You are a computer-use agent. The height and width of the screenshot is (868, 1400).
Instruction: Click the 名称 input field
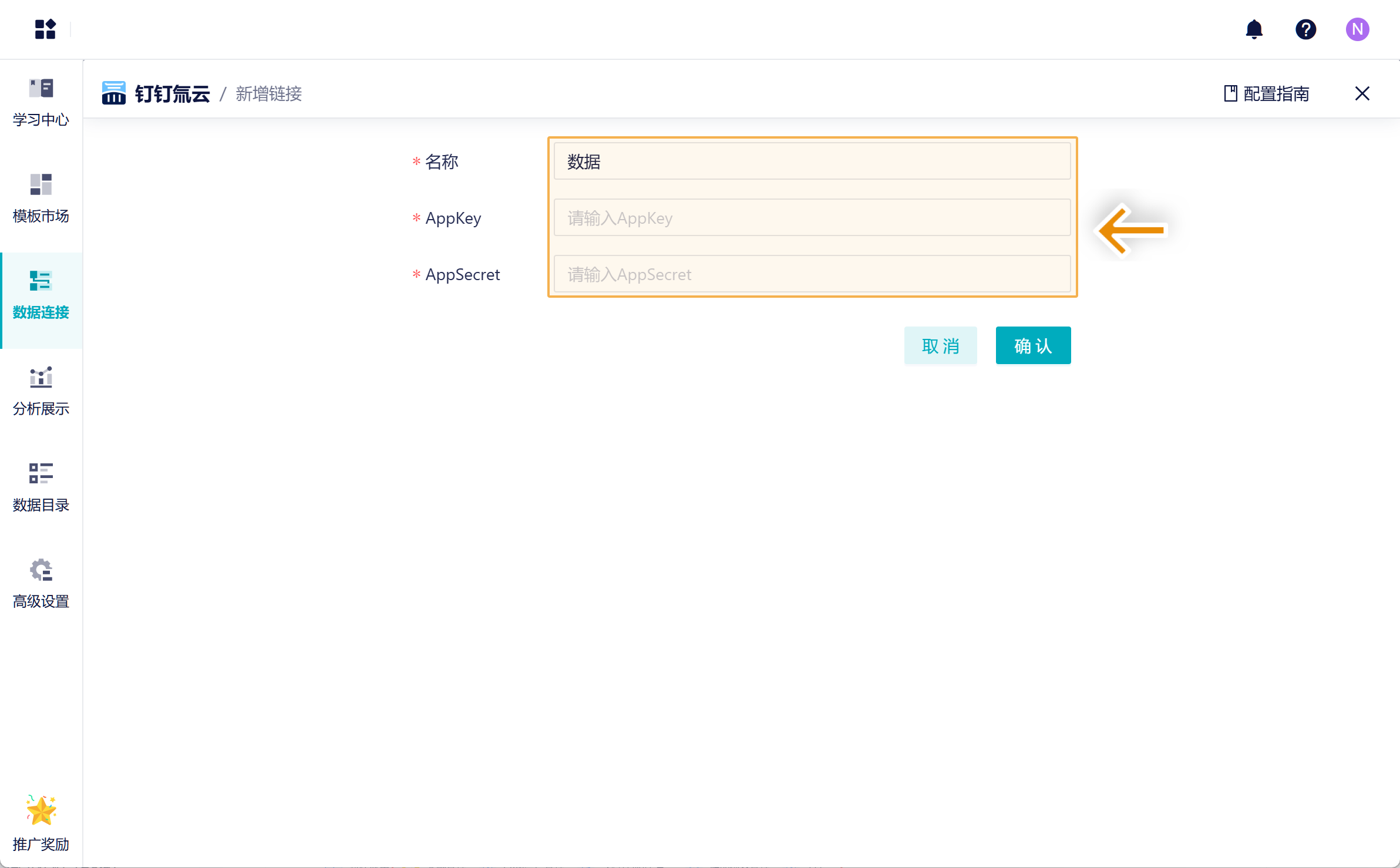click(812, 162)
